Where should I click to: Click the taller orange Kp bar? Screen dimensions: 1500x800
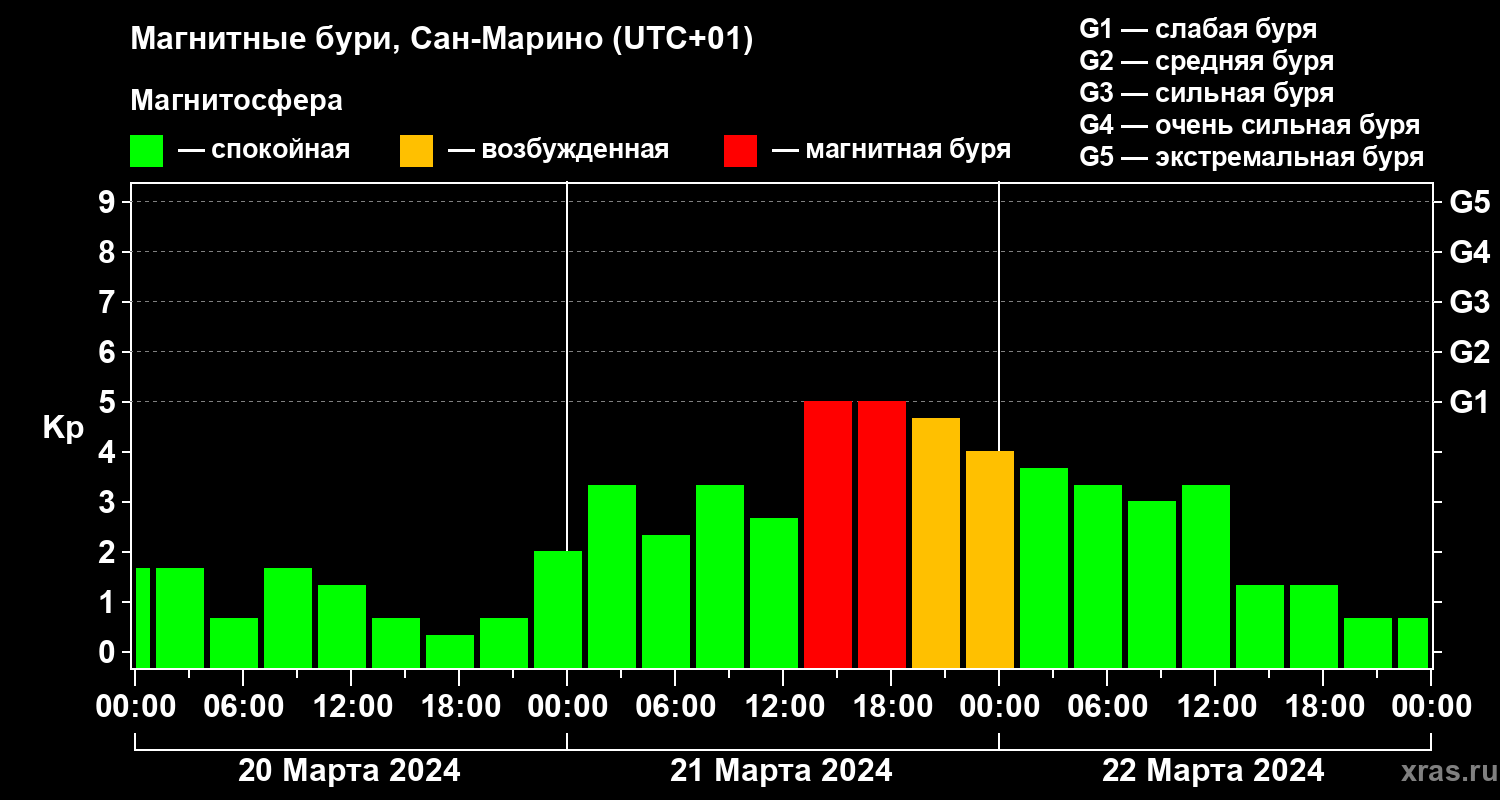tap(936, 543)
